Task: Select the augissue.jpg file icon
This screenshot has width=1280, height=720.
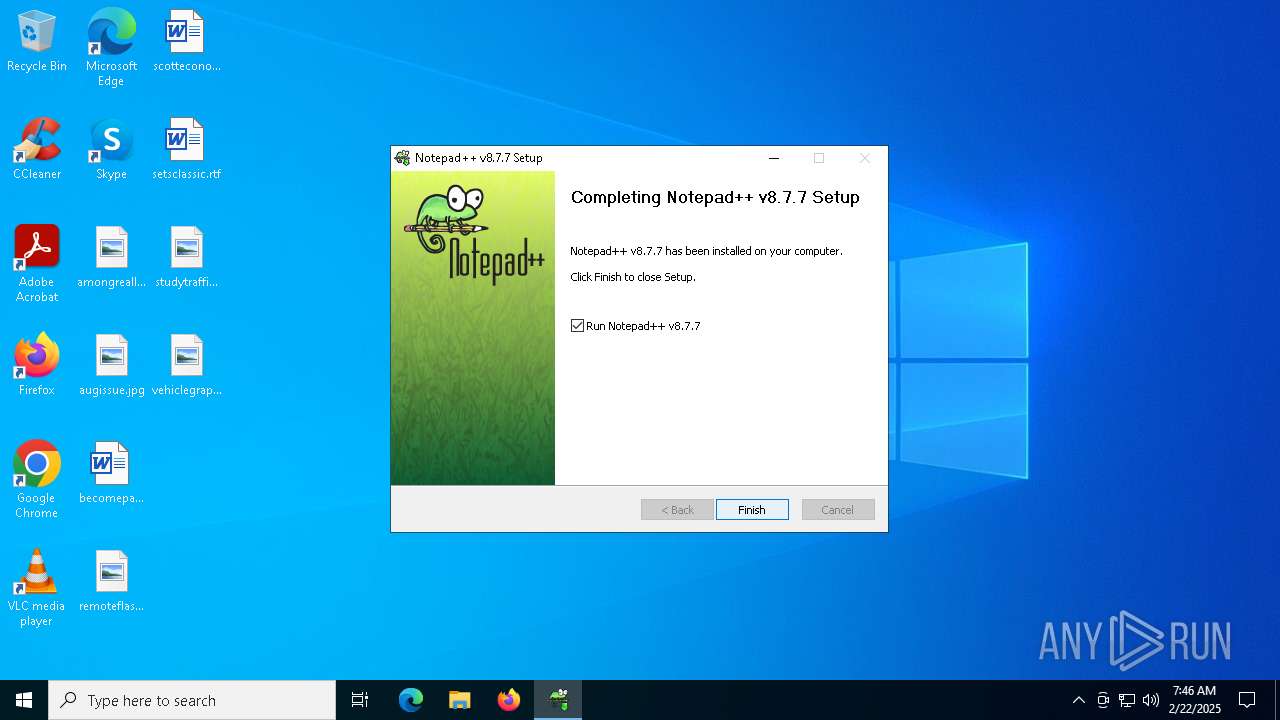Action: pyautogui.click(x=111, y=365)
